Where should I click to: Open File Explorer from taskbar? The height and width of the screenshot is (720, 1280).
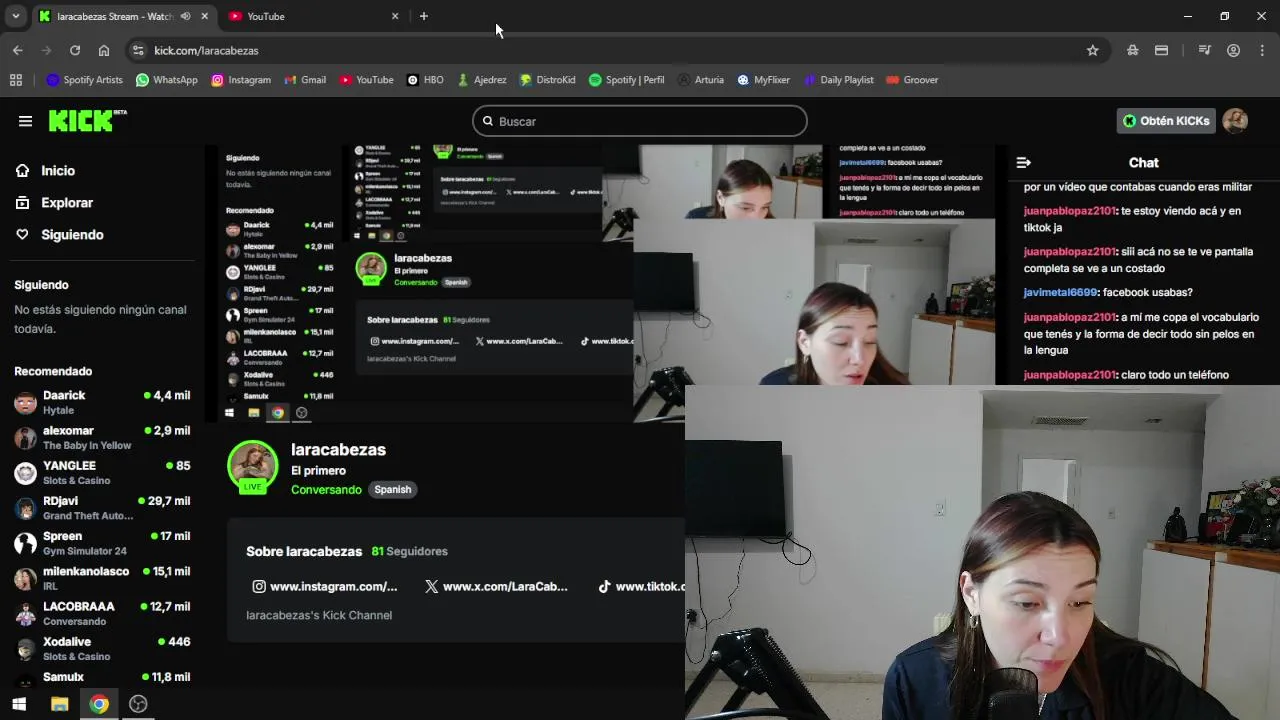[59, 704]
